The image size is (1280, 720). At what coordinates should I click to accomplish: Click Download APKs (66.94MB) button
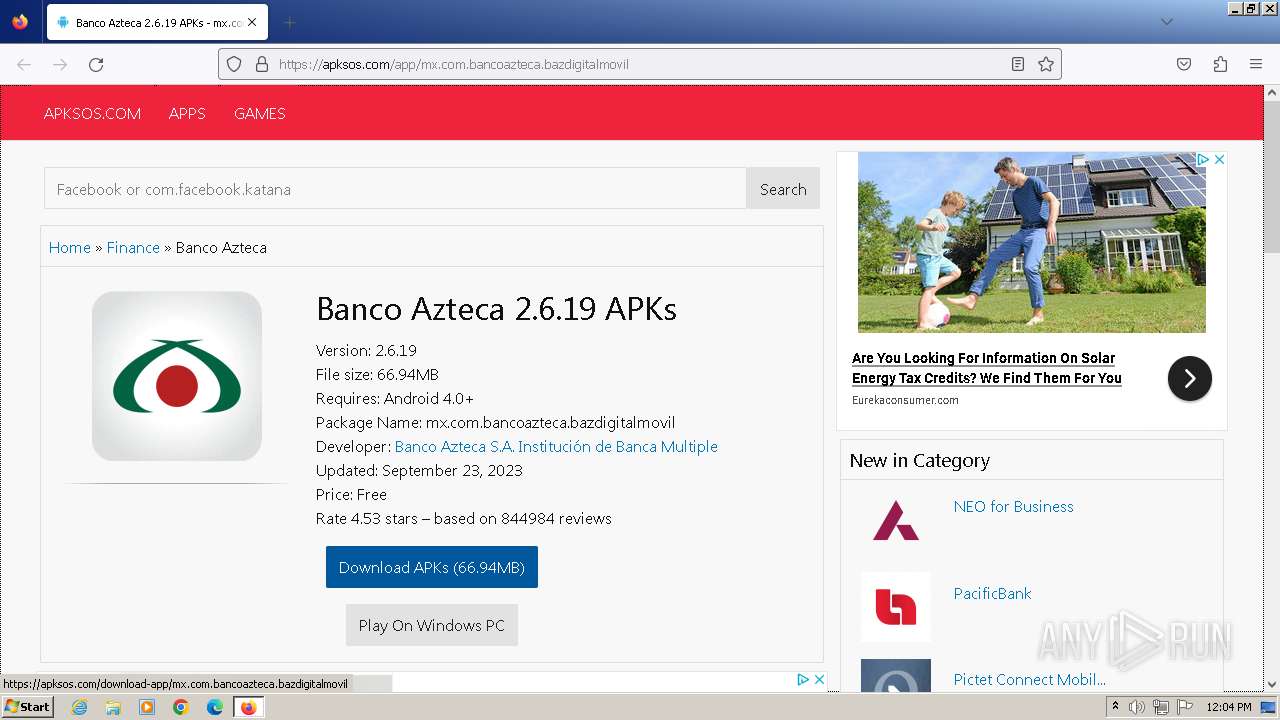432,567
